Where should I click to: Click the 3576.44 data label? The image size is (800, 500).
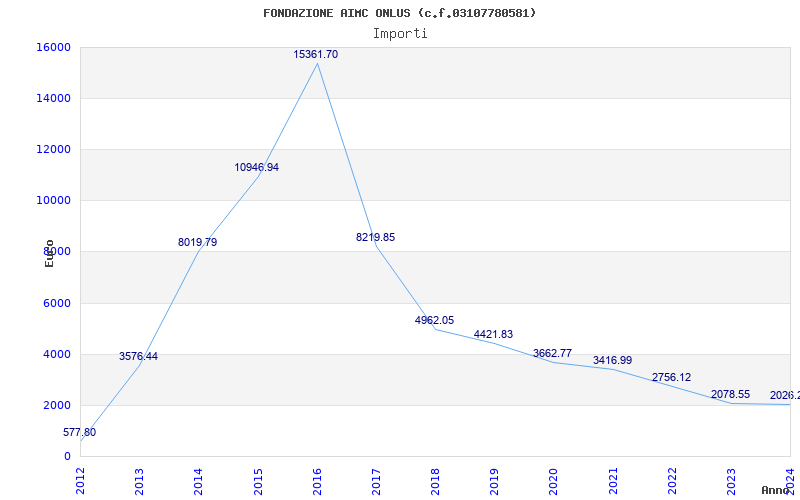click(138, 357)
